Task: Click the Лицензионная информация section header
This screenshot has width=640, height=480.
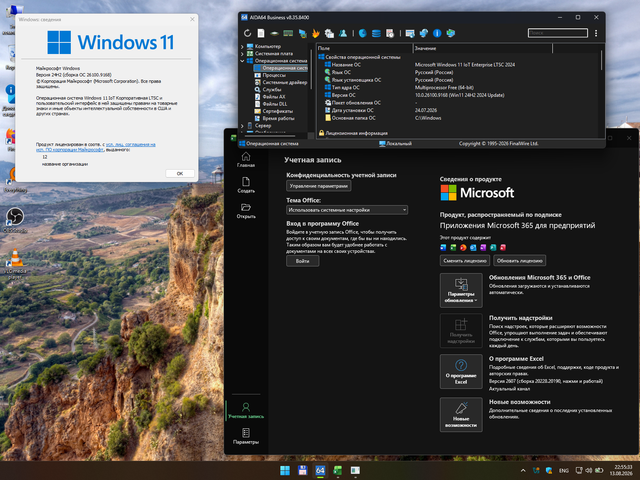Action: pos(353,133)
